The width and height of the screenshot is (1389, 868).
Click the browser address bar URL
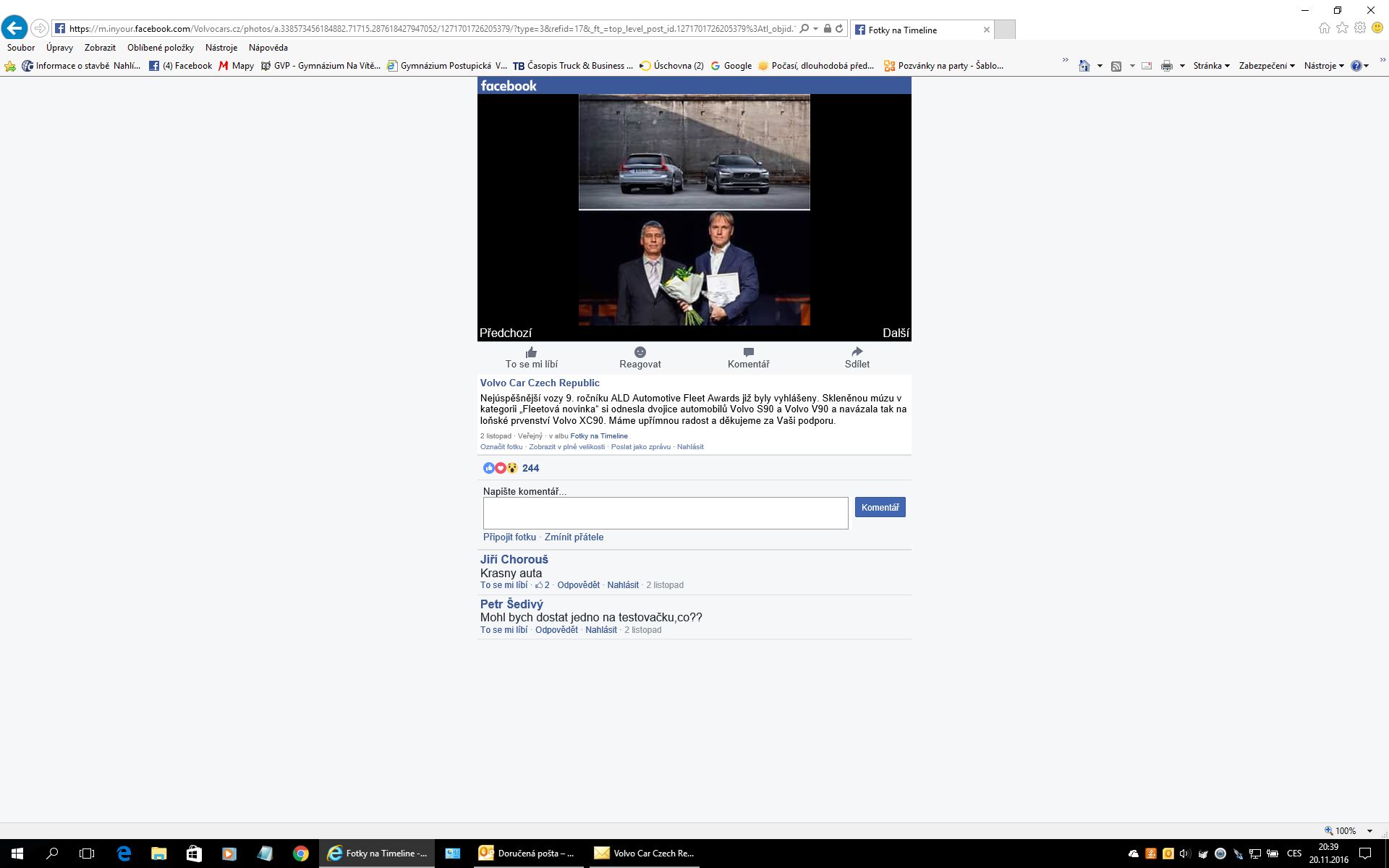coord(432,29)
